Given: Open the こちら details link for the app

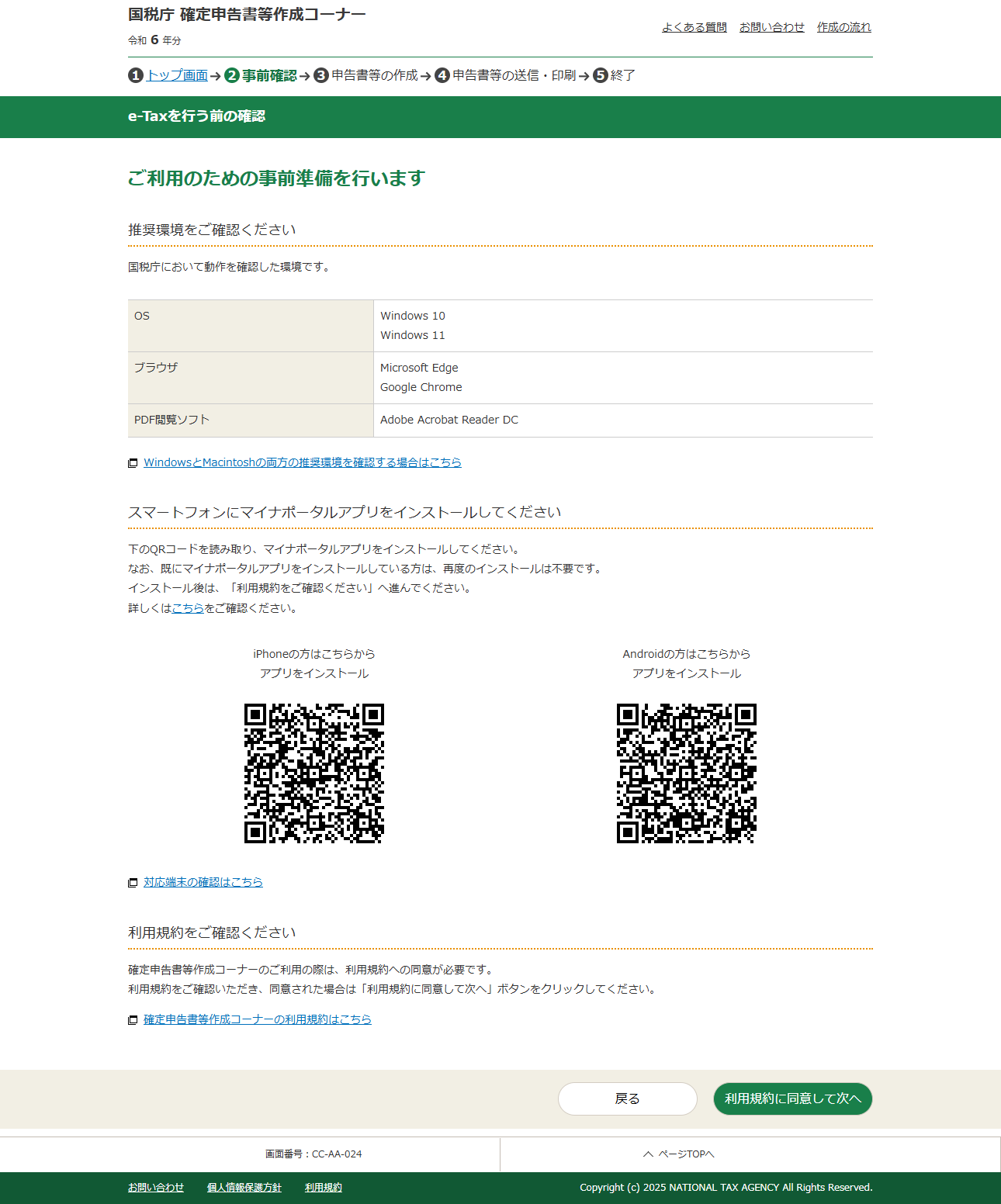Looking at the screenshot, I should point(188,608).
